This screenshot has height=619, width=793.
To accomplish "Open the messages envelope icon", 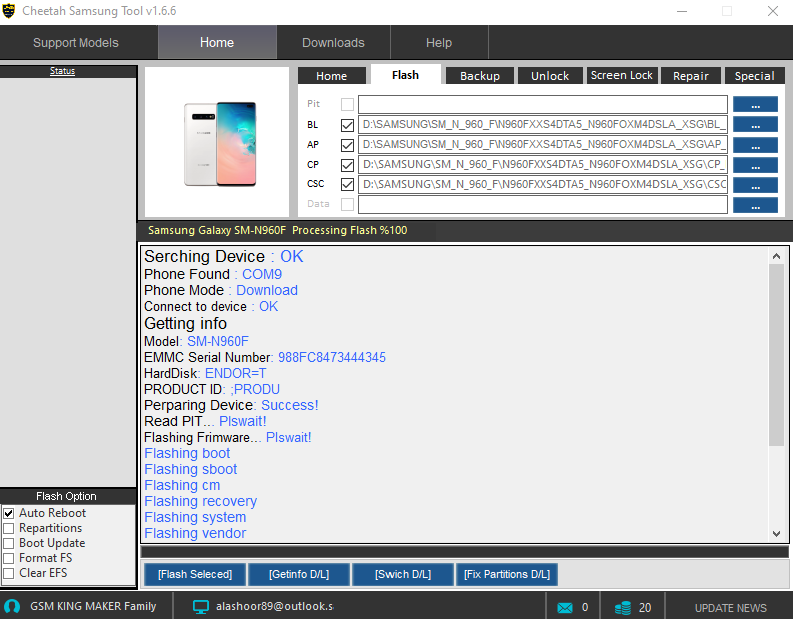I will (565, 607).
